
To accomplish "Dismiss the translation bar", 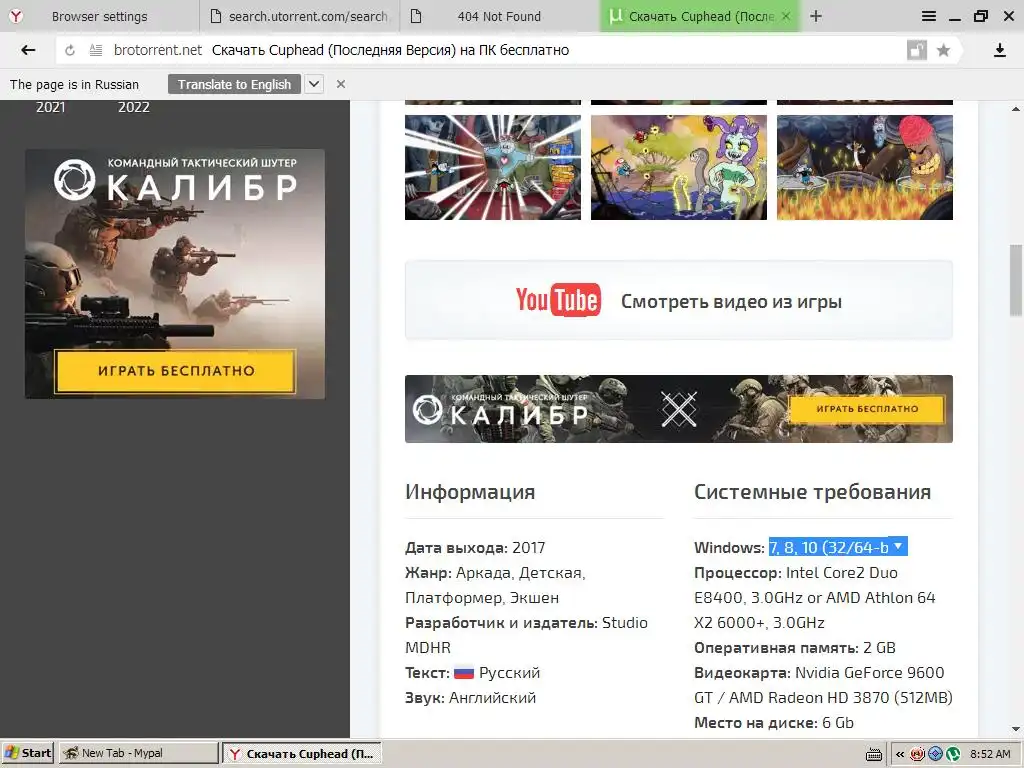I will click(x=341, y=84).
